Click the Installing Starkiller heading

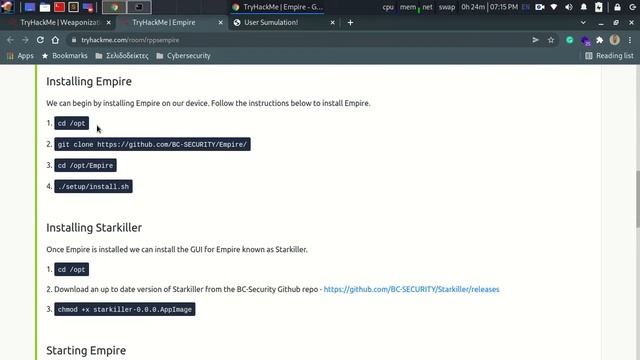point(94,228)
